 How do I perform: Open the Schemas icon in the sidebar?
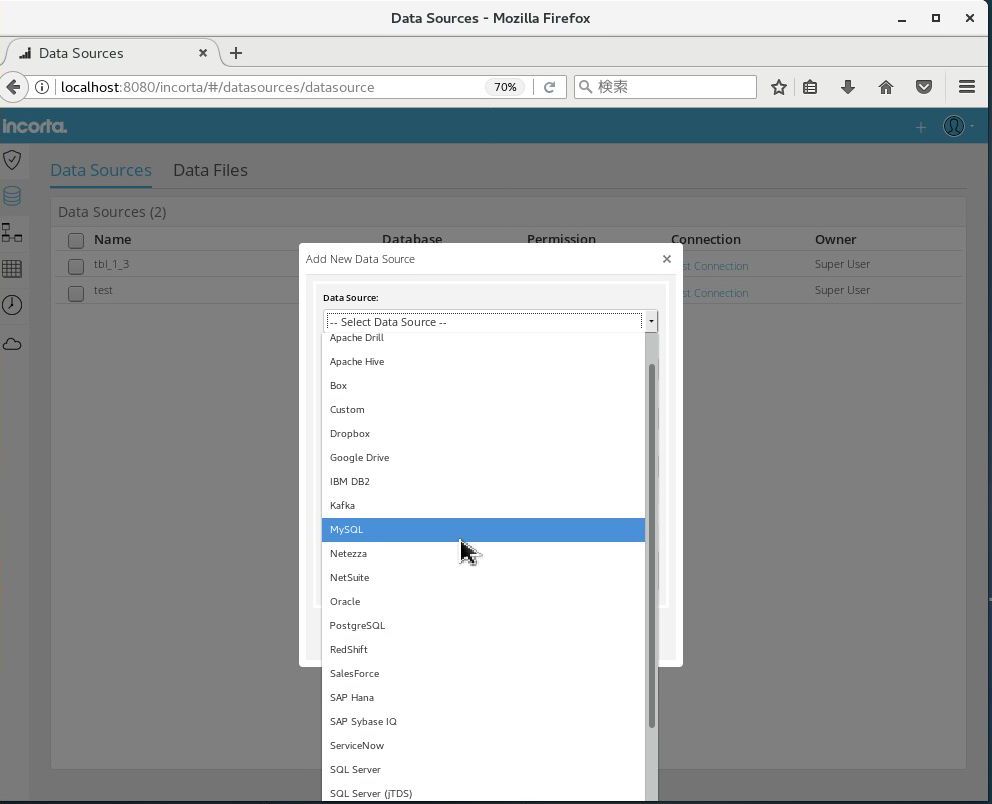12,233
